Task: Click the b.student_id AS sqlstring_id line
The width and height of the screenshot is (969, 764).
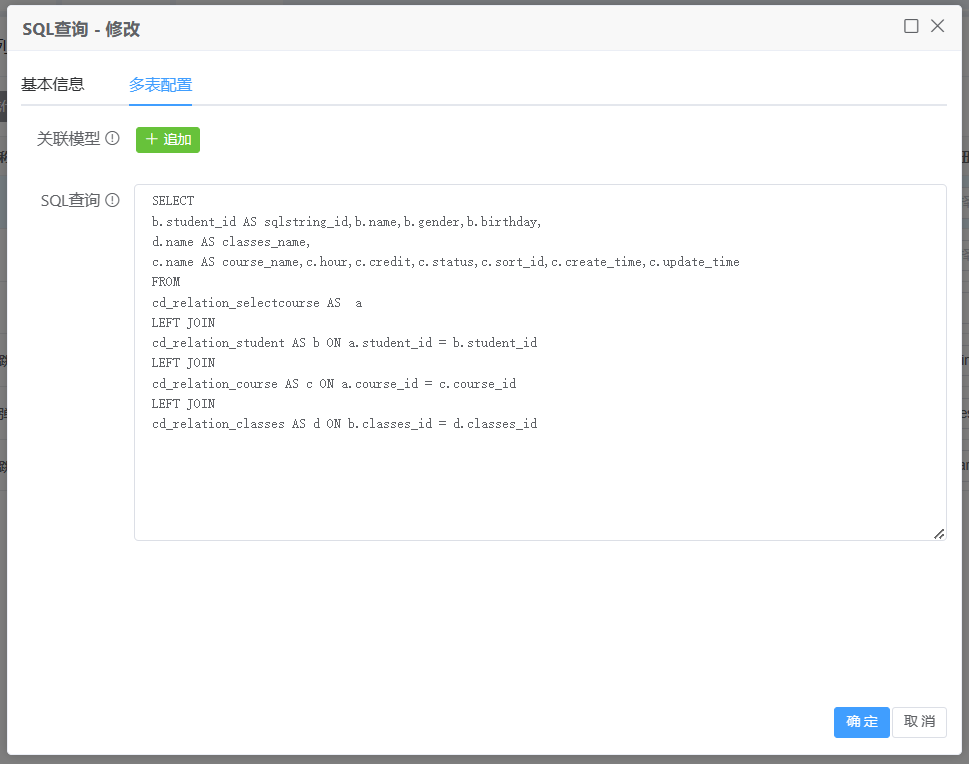Action: click(346, 221)
